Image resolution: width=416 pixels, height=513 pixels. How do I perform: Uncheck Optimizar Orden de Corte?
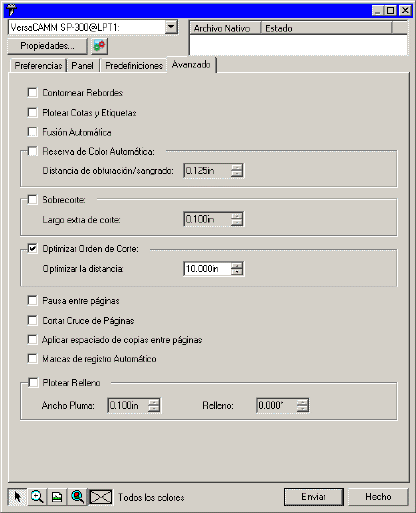[32, 249]
